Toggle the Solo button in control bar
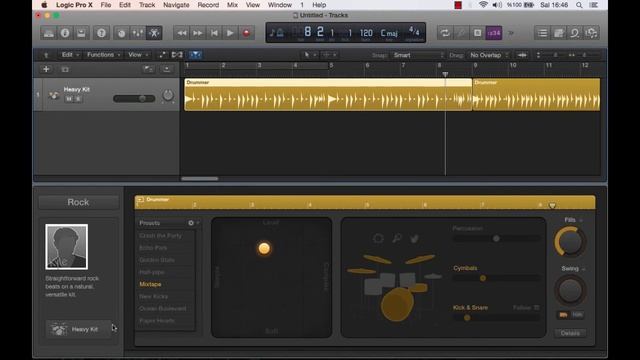This screenshot has height=360, width=640. pos(477,33)
